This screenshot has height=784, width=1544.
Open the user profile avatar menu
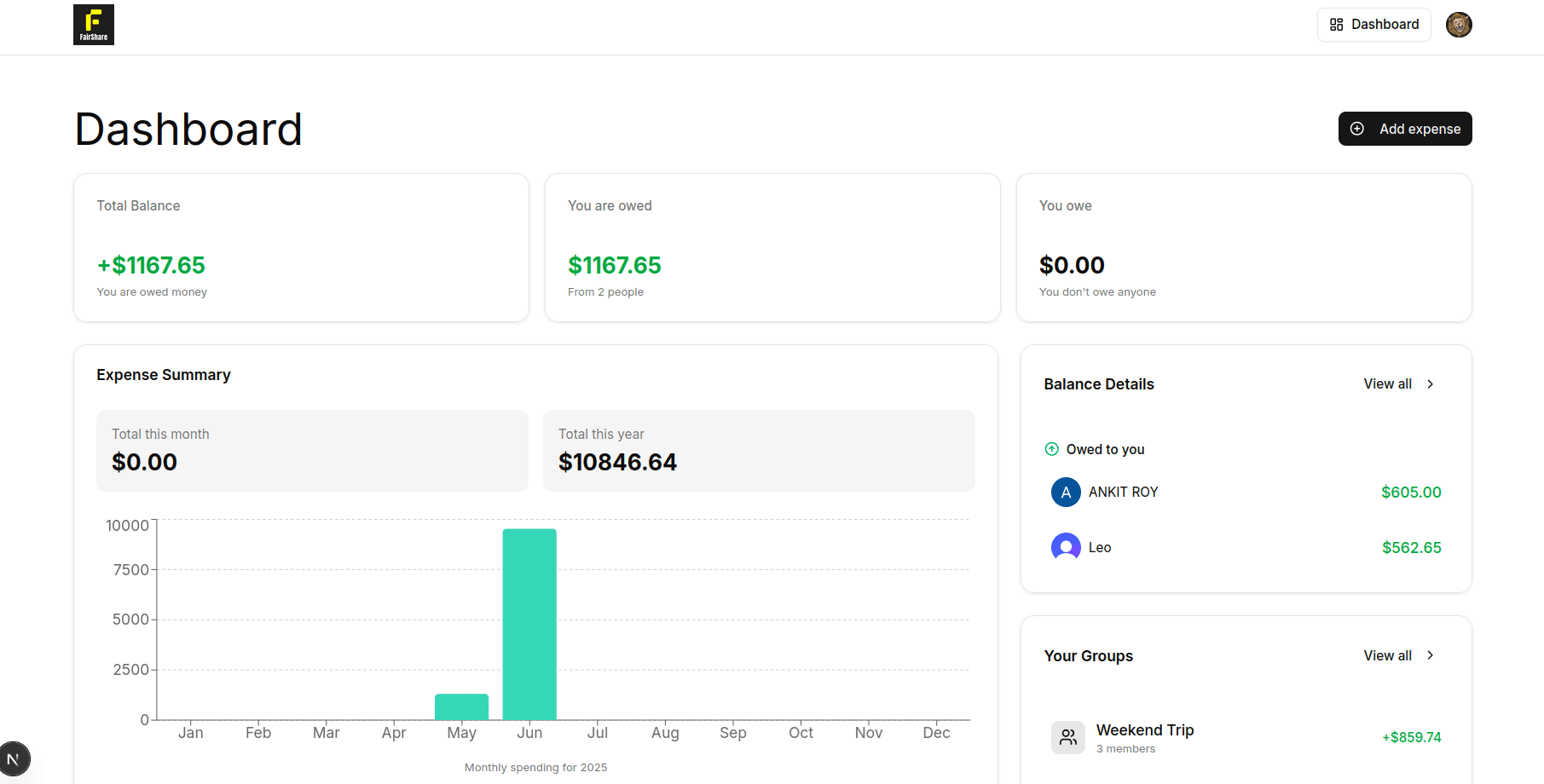point(1459,25)
